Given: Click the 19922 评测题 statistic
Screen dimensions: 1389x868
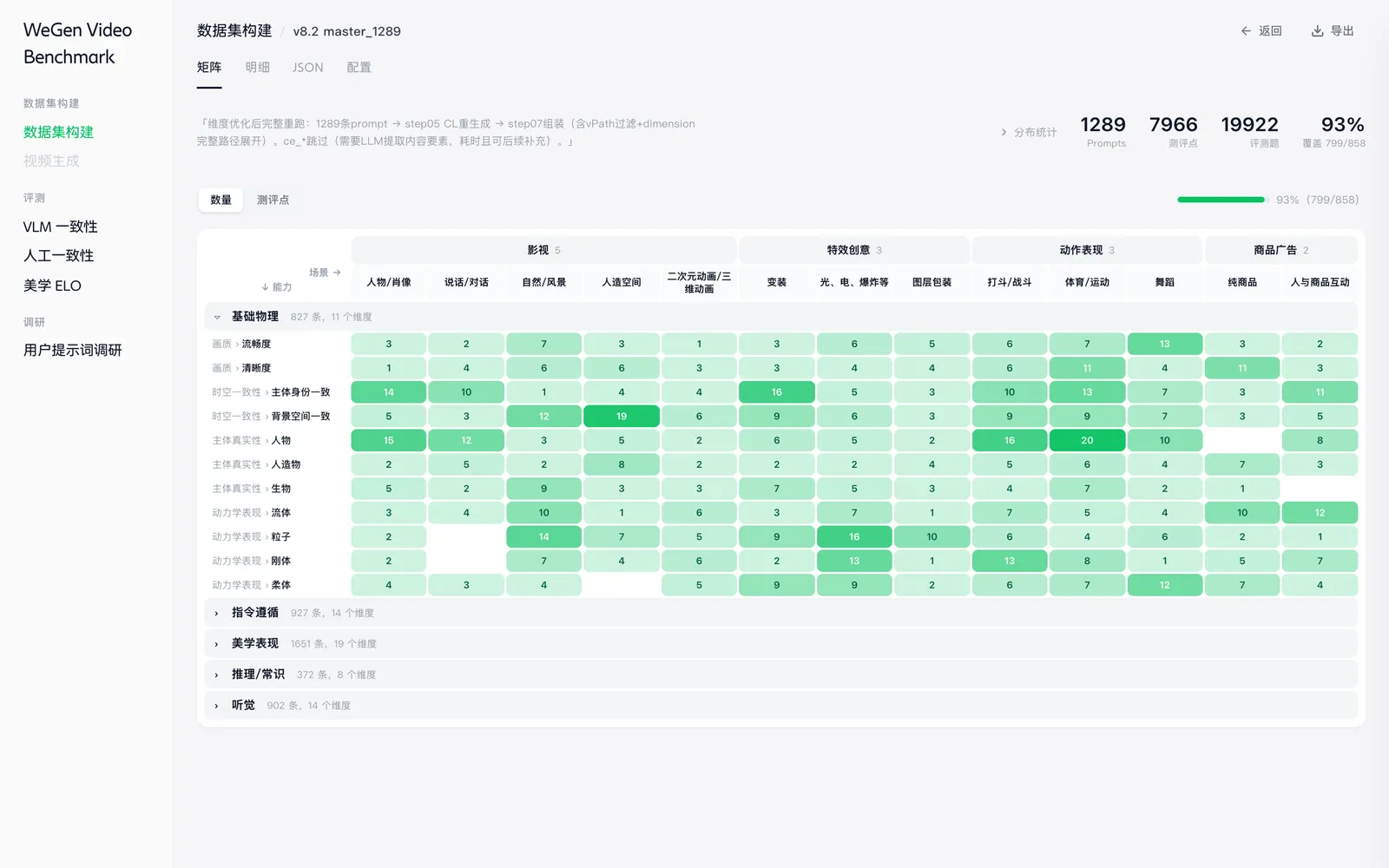Looking at the screenshot, I should (x=1251, y=132).
